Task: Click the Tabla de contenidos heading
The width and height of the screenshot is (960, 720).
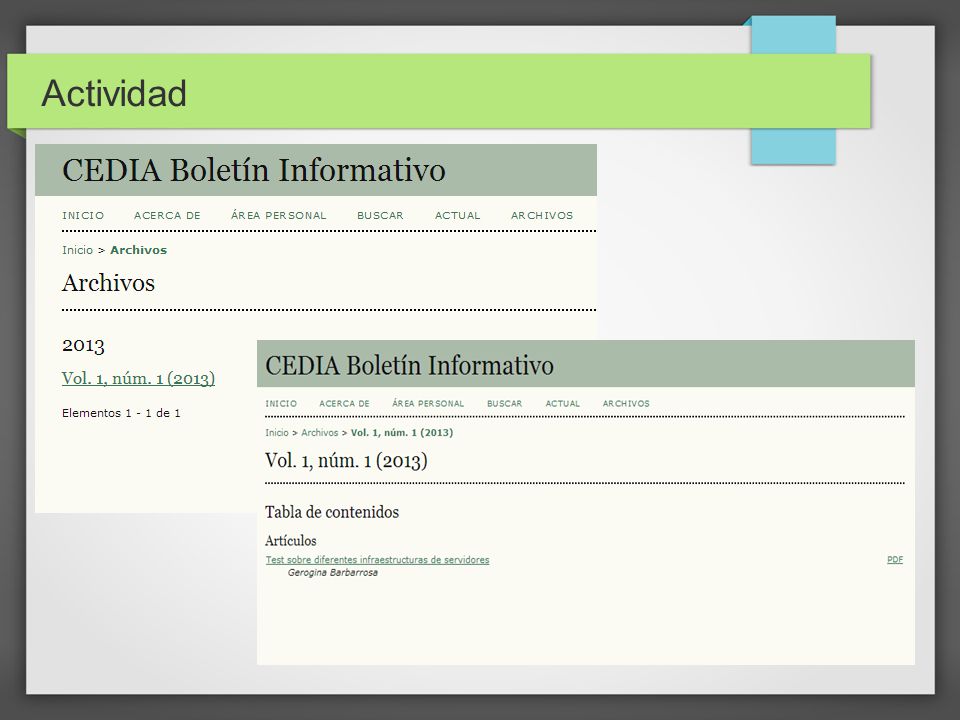Action: click(332, 512)
